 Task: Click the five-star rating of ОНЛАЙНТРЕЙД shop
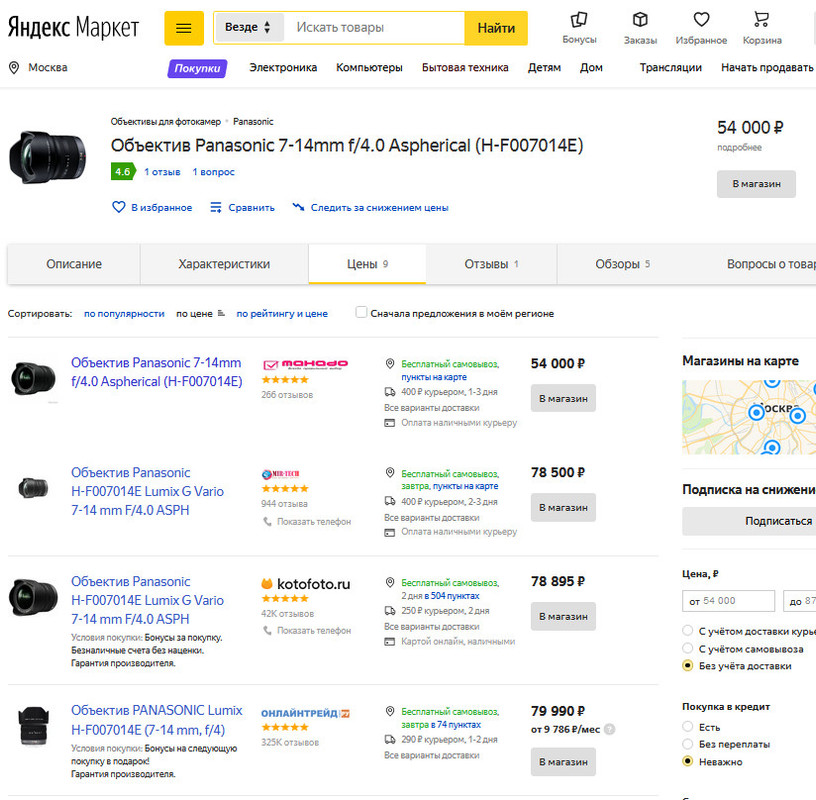click(x=285, y=727)
